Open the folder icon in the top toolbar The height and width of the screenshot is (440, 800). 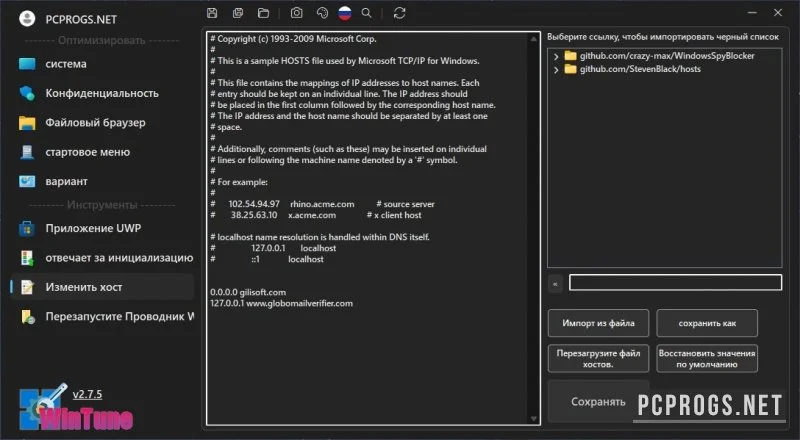[x=263, y=13]
